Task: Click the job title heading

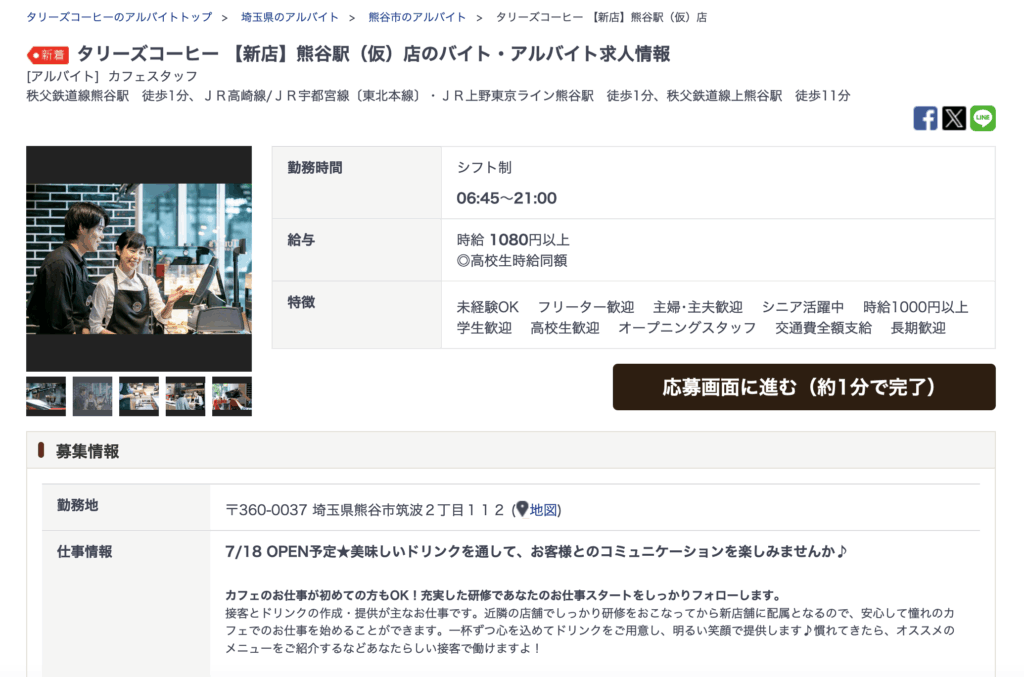Action: pos(374,54)
